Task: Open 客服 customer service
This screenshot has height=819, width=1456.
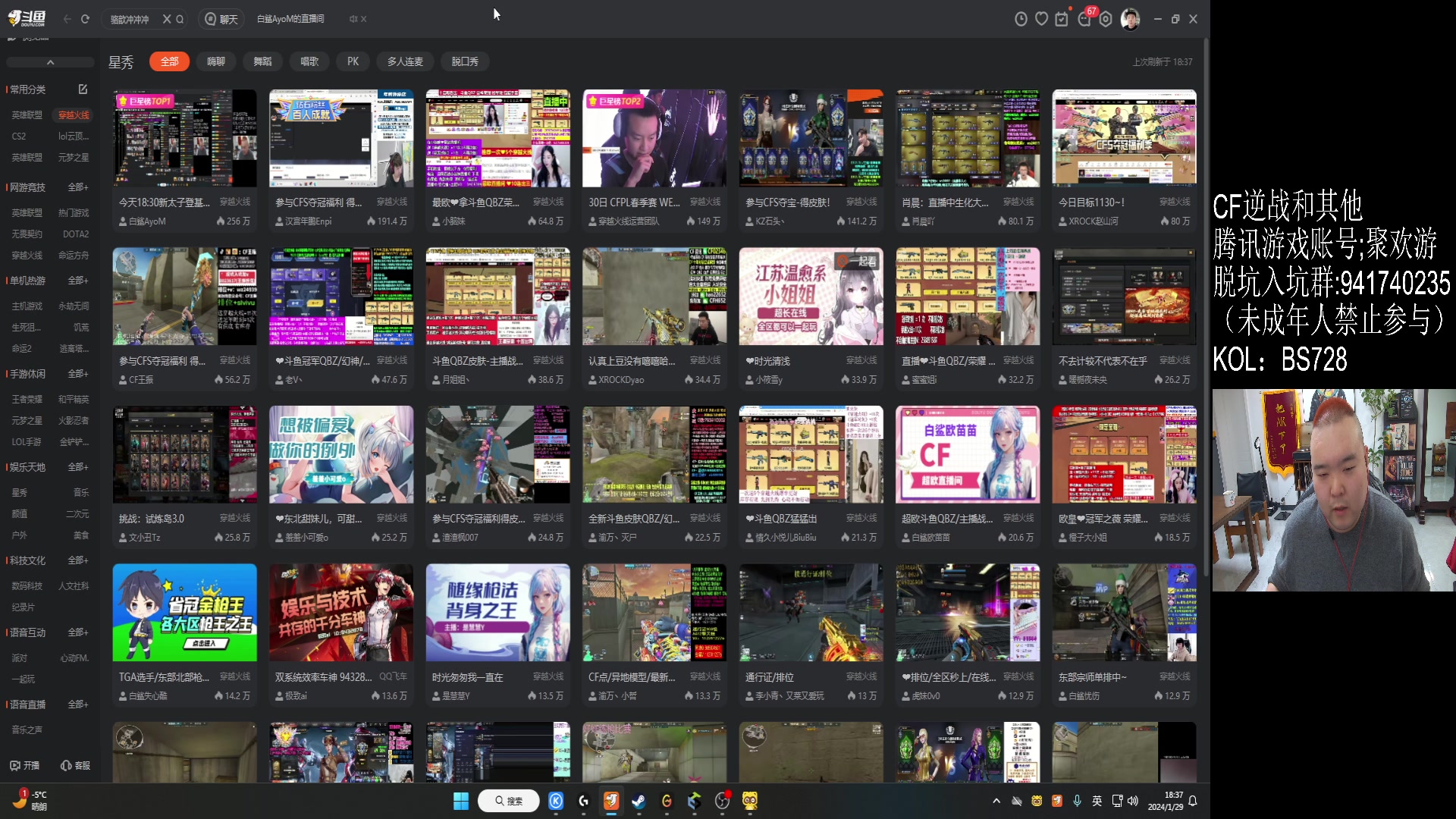Action: click(75, 765)
